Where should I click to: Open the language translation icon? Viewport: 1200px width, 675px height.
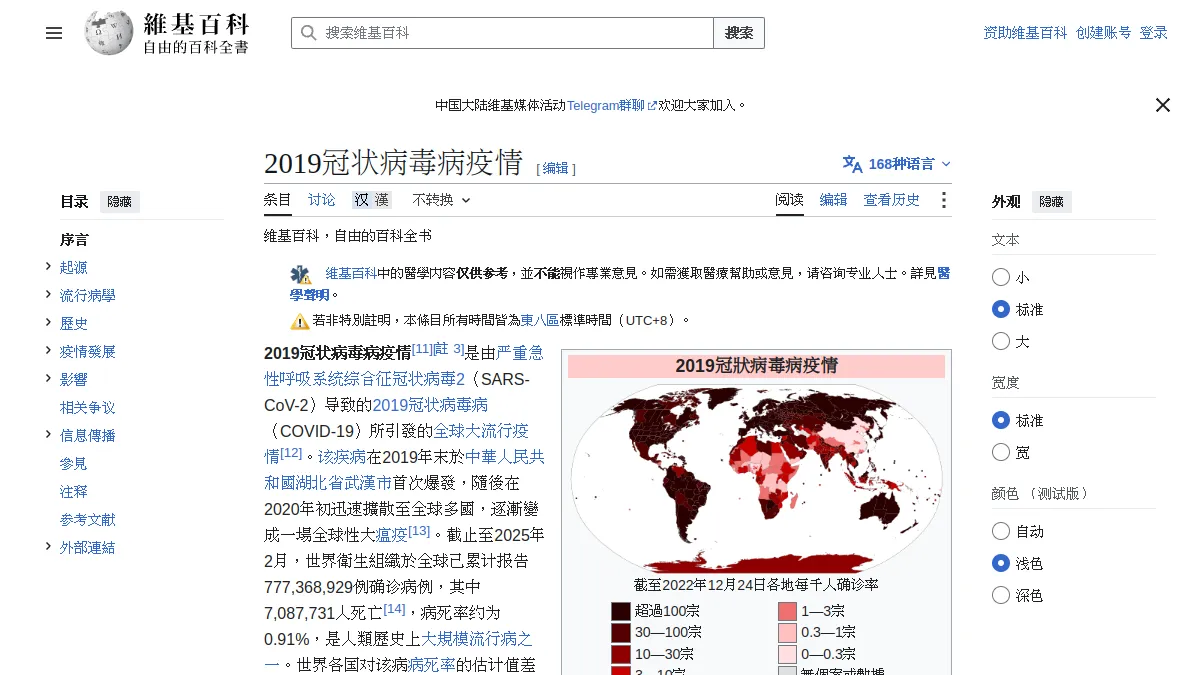tap(852, 164)
